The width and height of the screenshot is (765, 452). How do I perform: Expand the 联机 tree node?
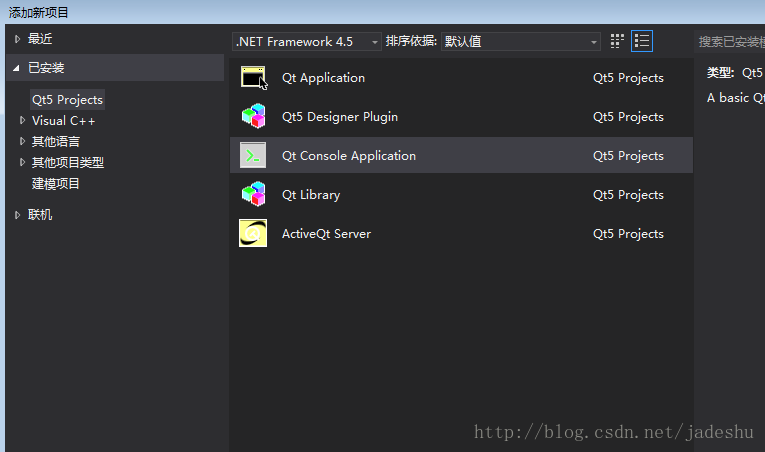(17, 215)
